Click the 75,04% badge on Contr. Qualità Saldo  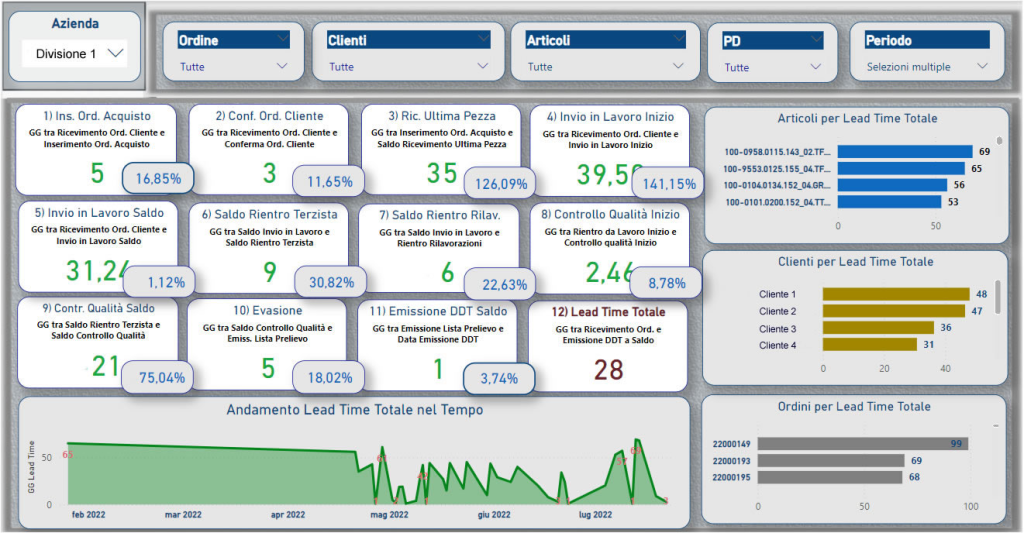pos(158,378)
